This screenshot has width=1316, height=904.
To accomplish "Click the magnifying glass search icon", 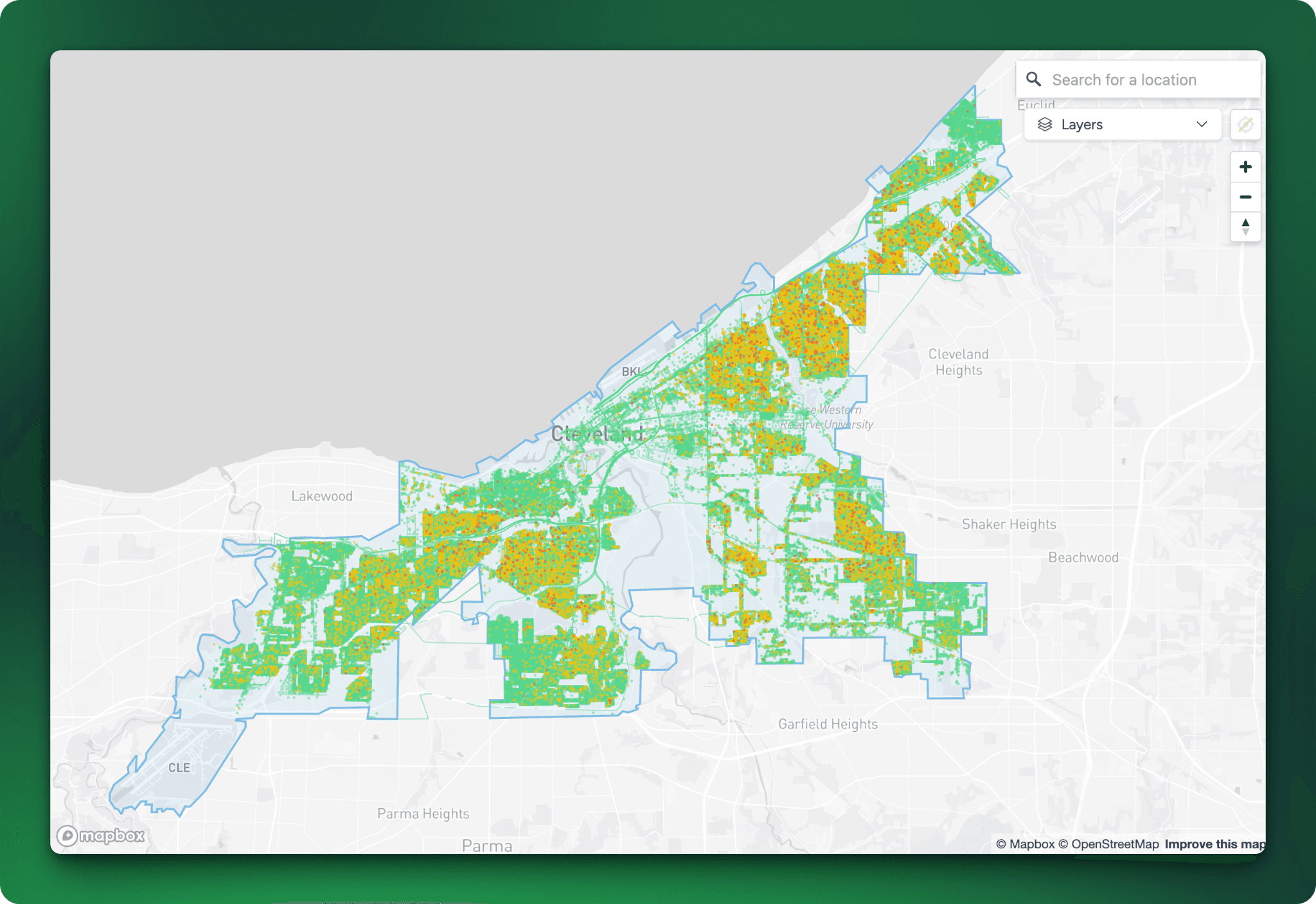I will pyautogui.click(x=1033, y=79).
